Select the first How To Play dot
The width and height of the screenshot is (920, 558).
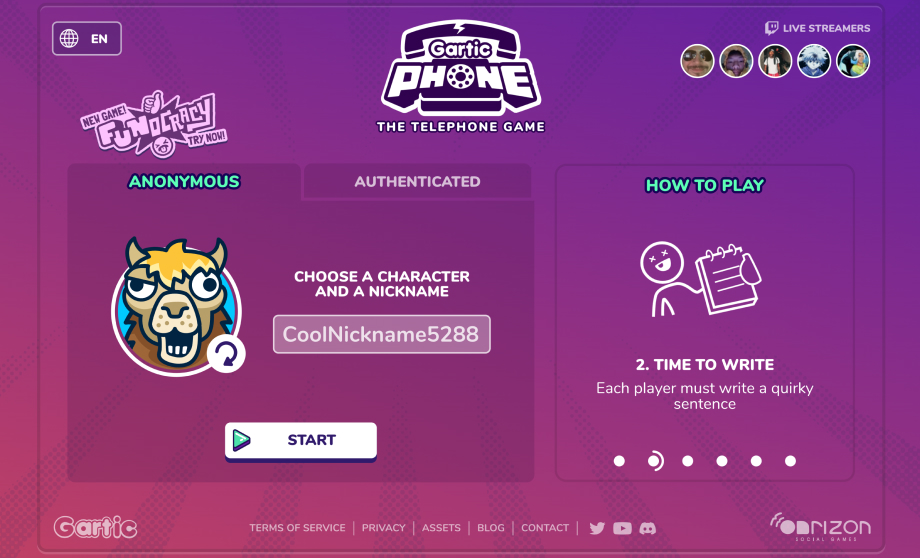point(619,461)
